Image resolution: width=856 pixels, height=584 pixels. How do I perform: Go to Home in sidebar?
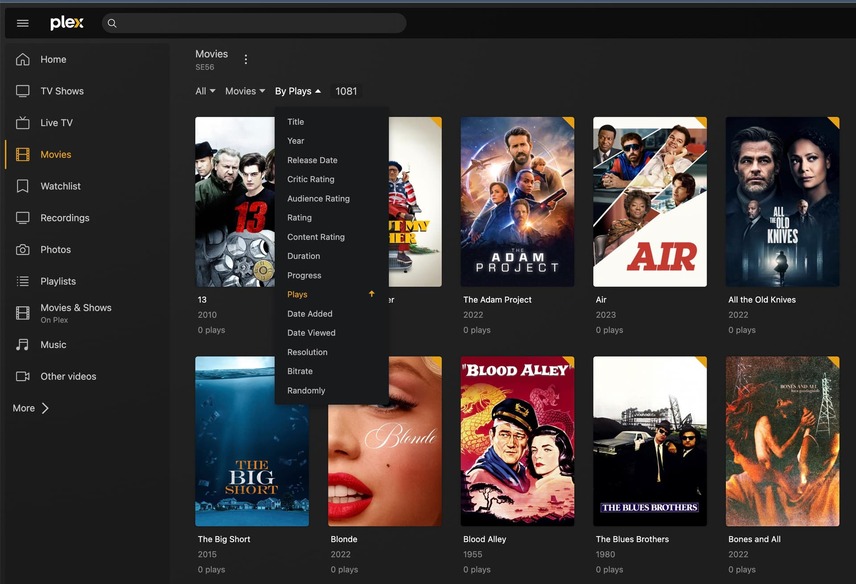(53, 59)
